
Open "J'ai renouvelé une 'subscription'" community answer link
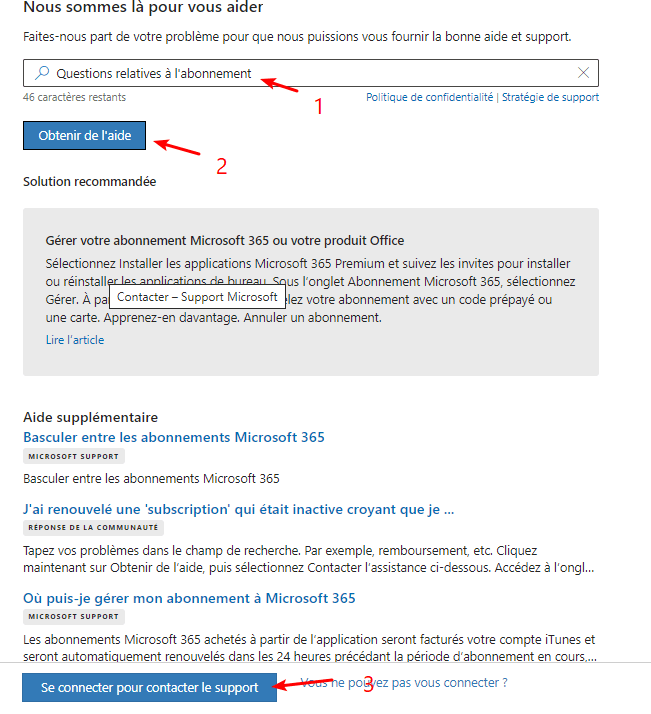239,509
